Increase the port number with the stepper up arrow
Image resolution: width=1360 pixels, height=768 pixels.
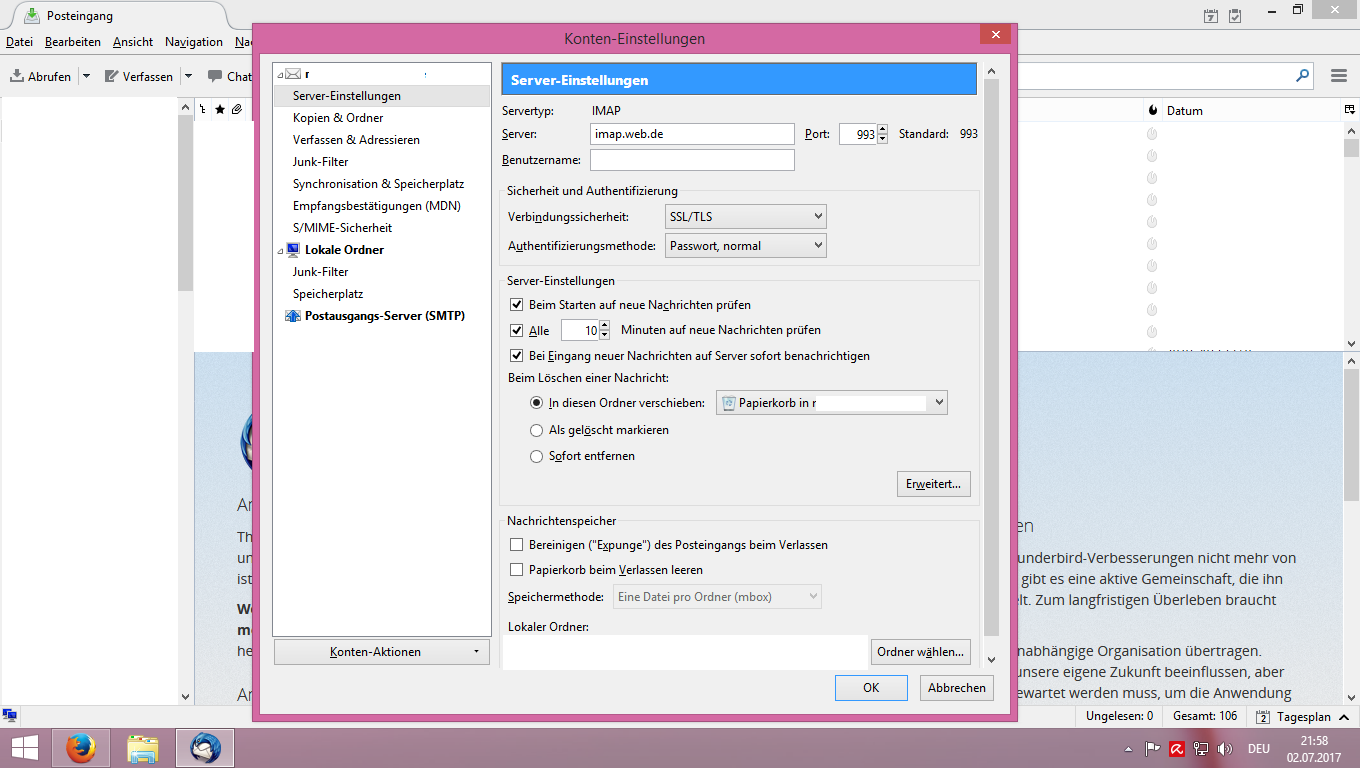pyautogui.click(x=882, y=129)
